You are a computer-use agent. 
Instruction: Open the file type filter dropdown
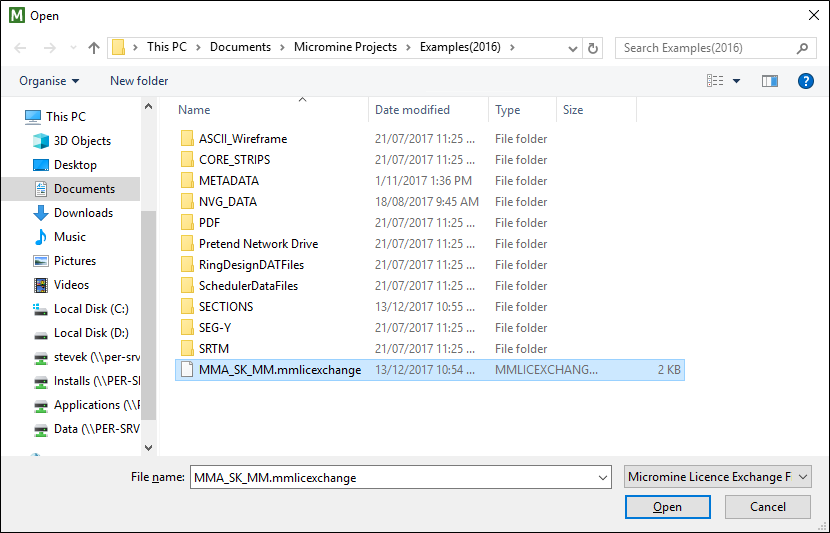pos(718,477)
